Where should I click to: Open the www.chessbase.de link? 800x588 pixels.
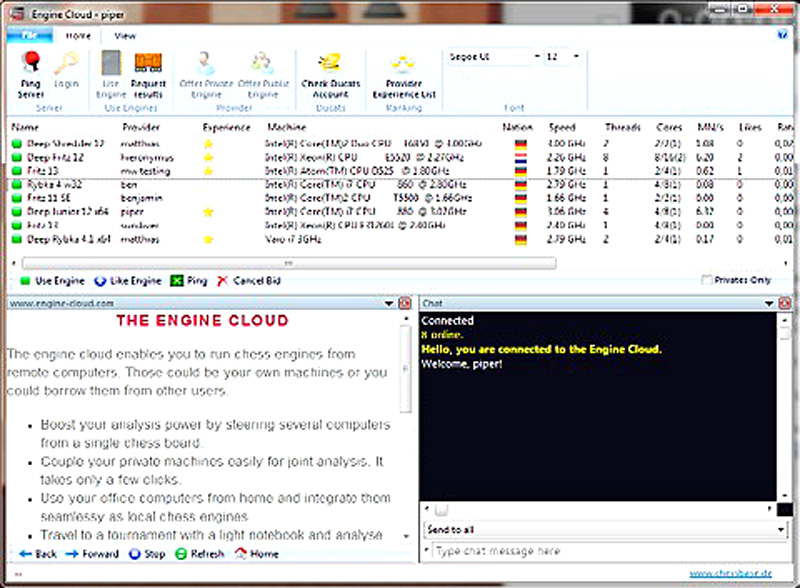pyautogui.click(x=731, y=574)
